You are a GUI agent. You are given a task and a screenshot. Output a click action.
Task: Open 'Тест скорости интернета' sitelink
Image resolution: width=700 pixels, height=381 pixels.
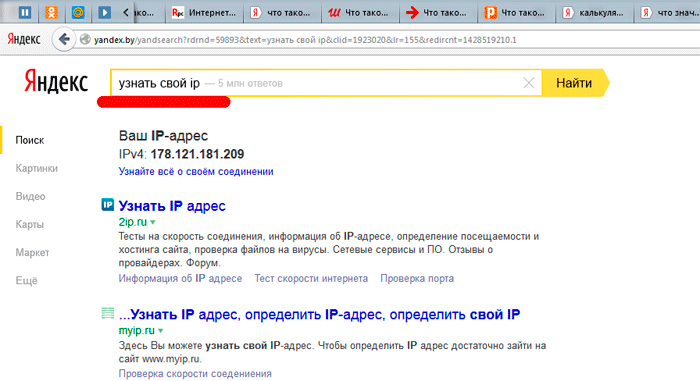click(x=311, y=279)
